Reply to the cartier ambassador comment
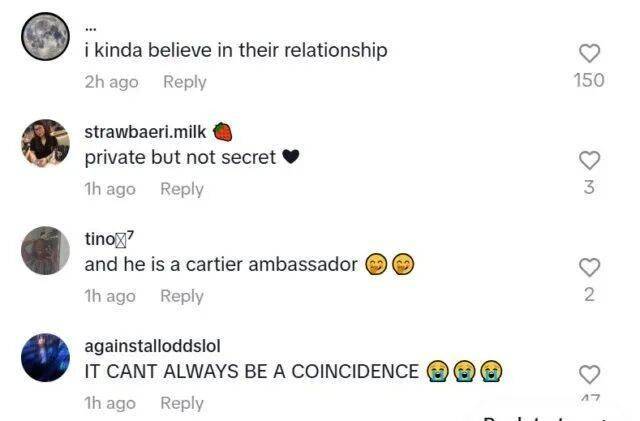The image size is (640, 421). pos(182,296)
